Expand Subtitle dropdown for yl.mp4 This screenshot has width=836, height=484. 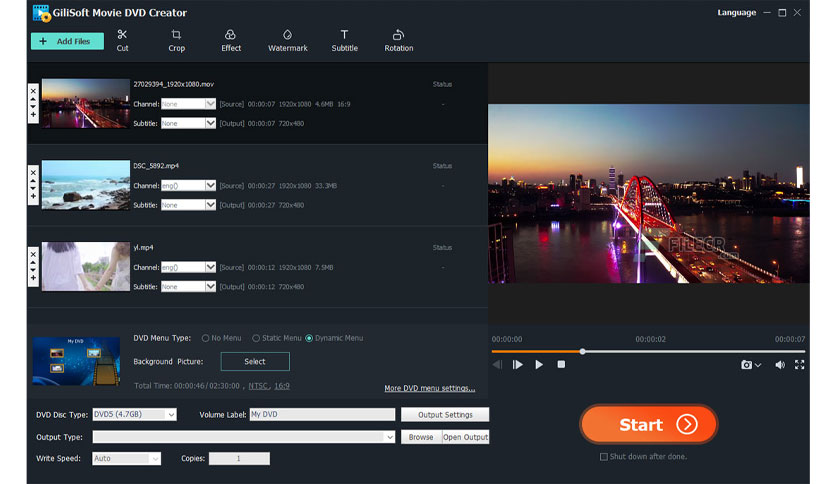point(210,286)
